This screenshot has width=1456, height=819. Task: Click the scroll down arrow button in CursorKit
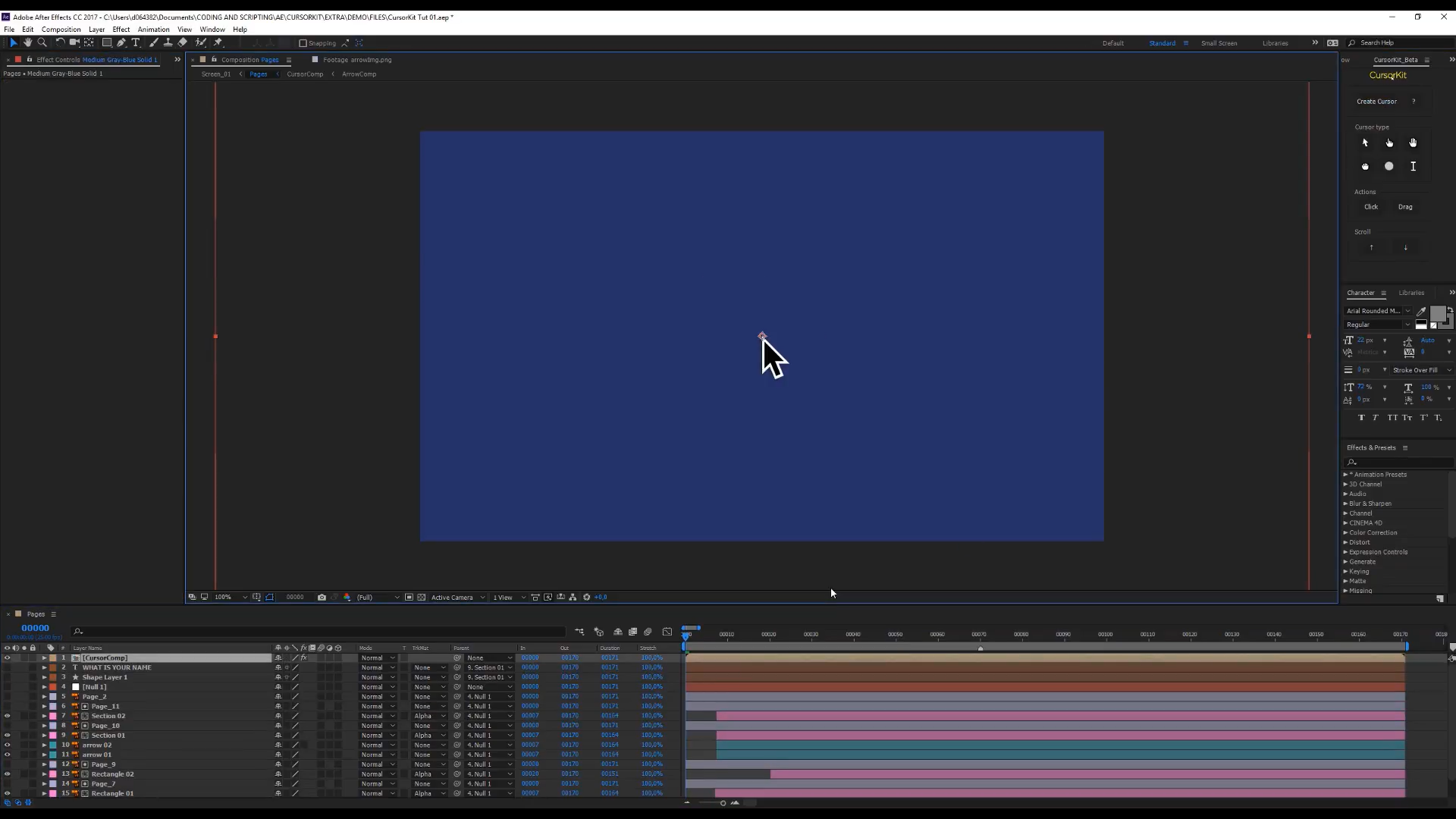pos(1405,247)
